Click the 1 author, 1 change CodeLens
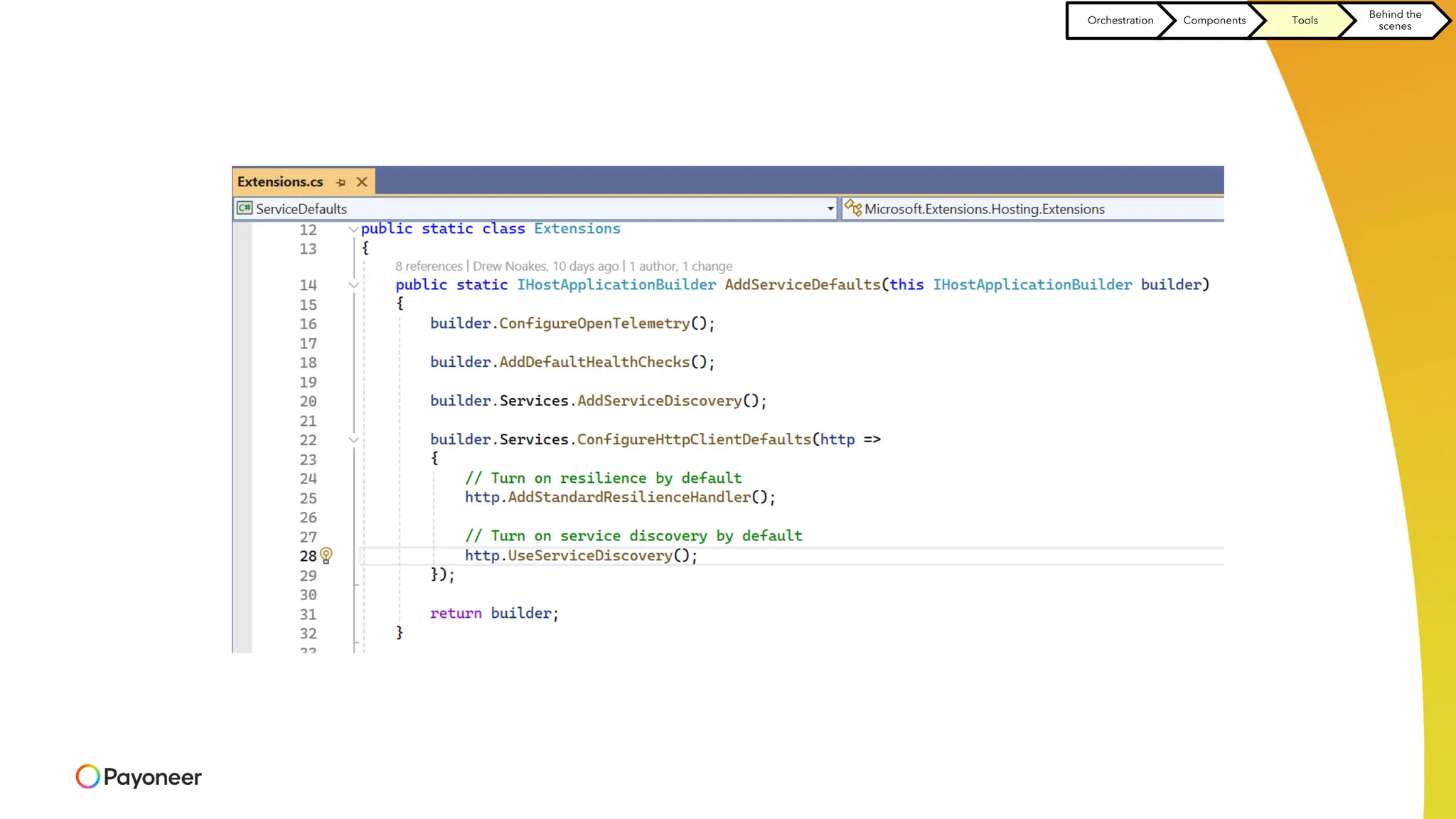The height and width of the screenshot is (819, 1456). [x=680, y=267]
